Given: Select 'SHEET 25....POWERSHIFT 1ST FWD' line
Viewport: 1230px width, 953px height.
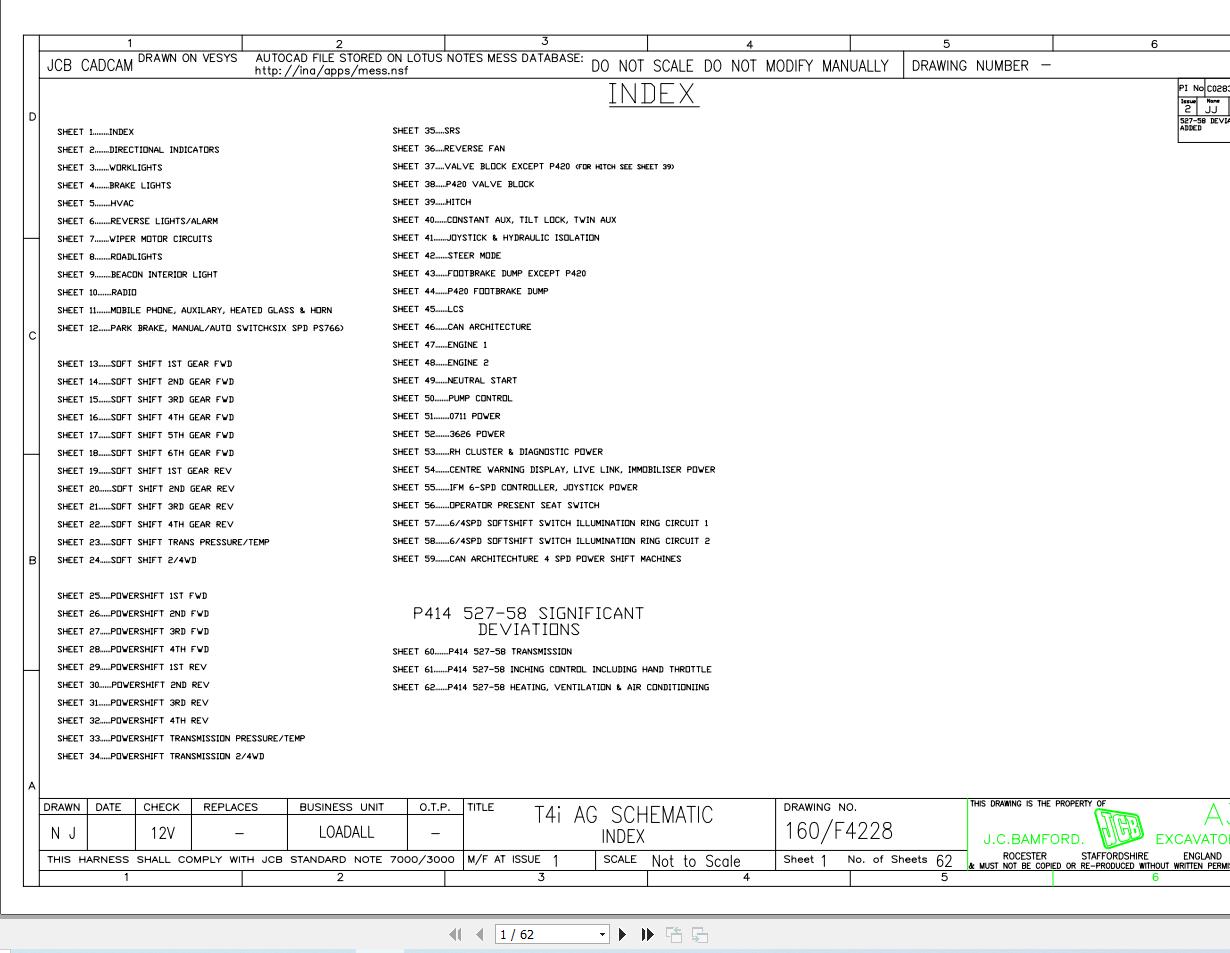Looking at the screenshot, I should [132, 596].
